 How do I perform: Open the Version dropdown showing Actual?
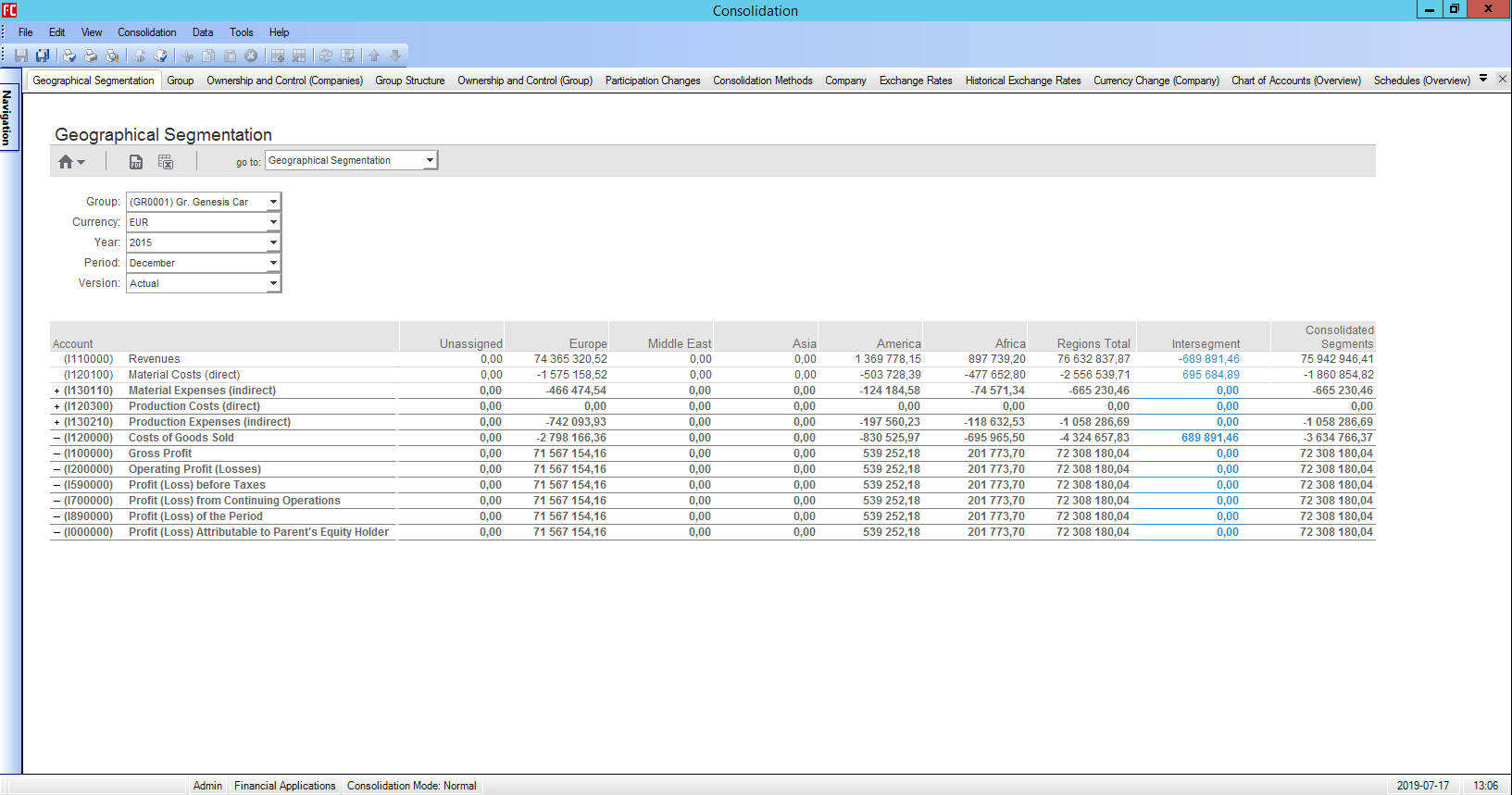point(204,283)
